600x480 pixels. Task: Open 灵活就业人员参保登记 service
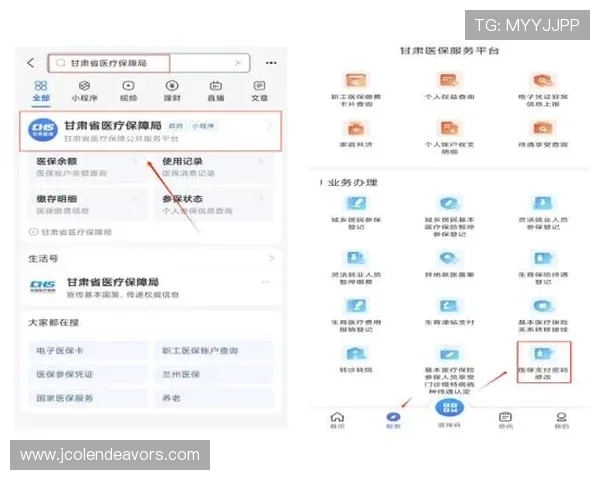[543, 213]
